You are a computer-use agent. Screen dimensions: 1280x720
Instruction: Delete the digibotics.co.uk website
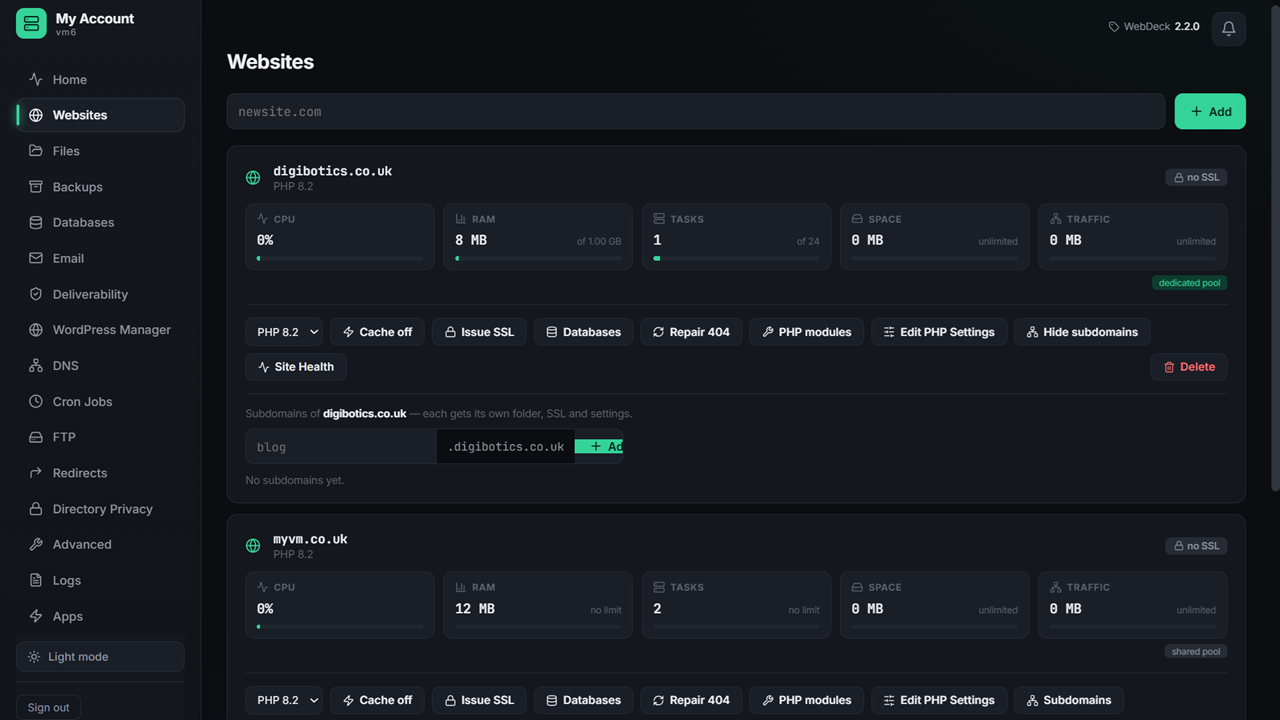click(1189, 367)
